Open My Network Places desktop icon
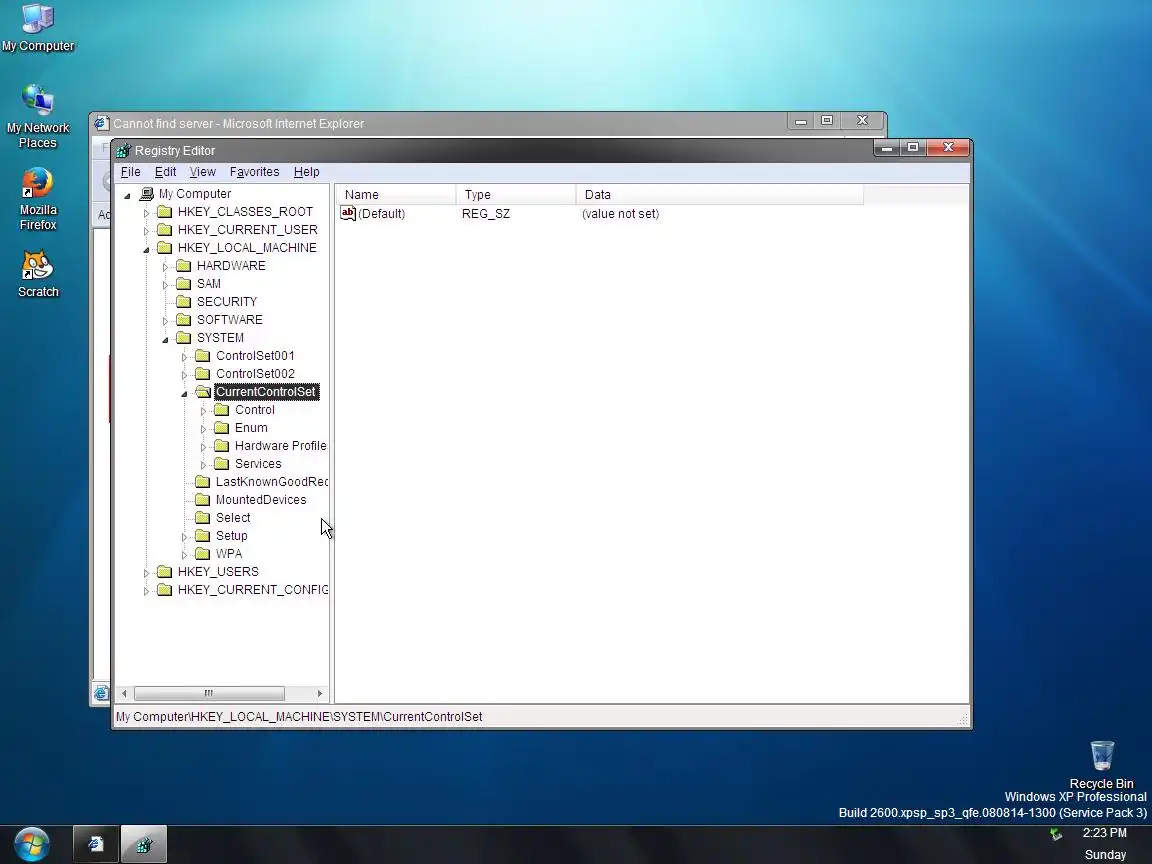 pyautogui.click(x=37, y=116)
